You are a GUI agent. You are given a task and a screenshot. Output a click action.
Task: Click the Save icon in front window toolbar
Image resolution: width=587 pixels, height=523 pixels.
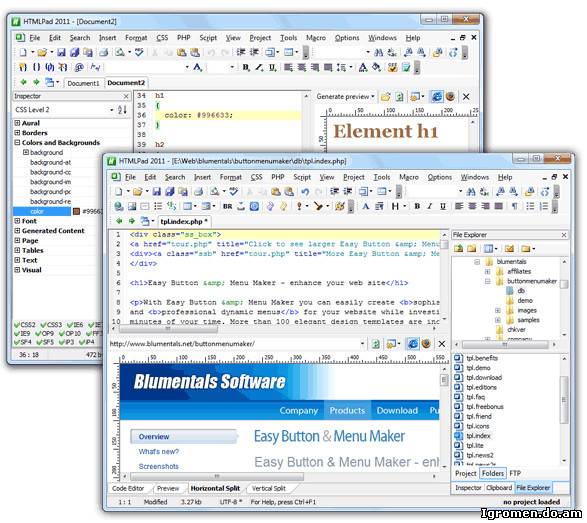pyautogui.click(x=157, y=192)
